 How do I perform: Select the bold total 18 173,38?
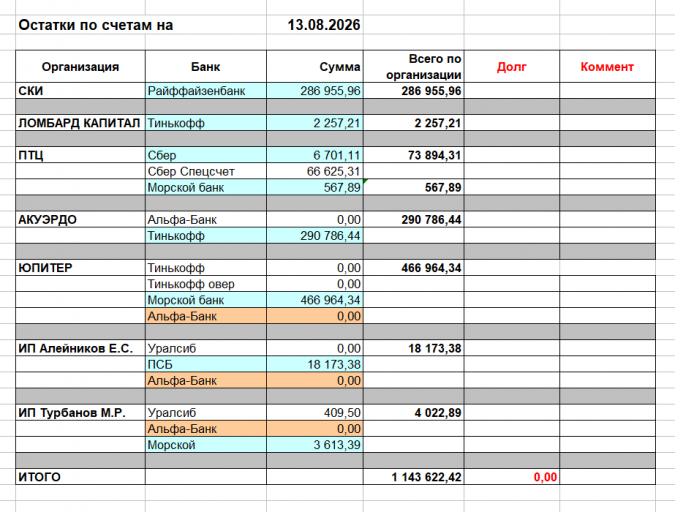pos(414,348)
